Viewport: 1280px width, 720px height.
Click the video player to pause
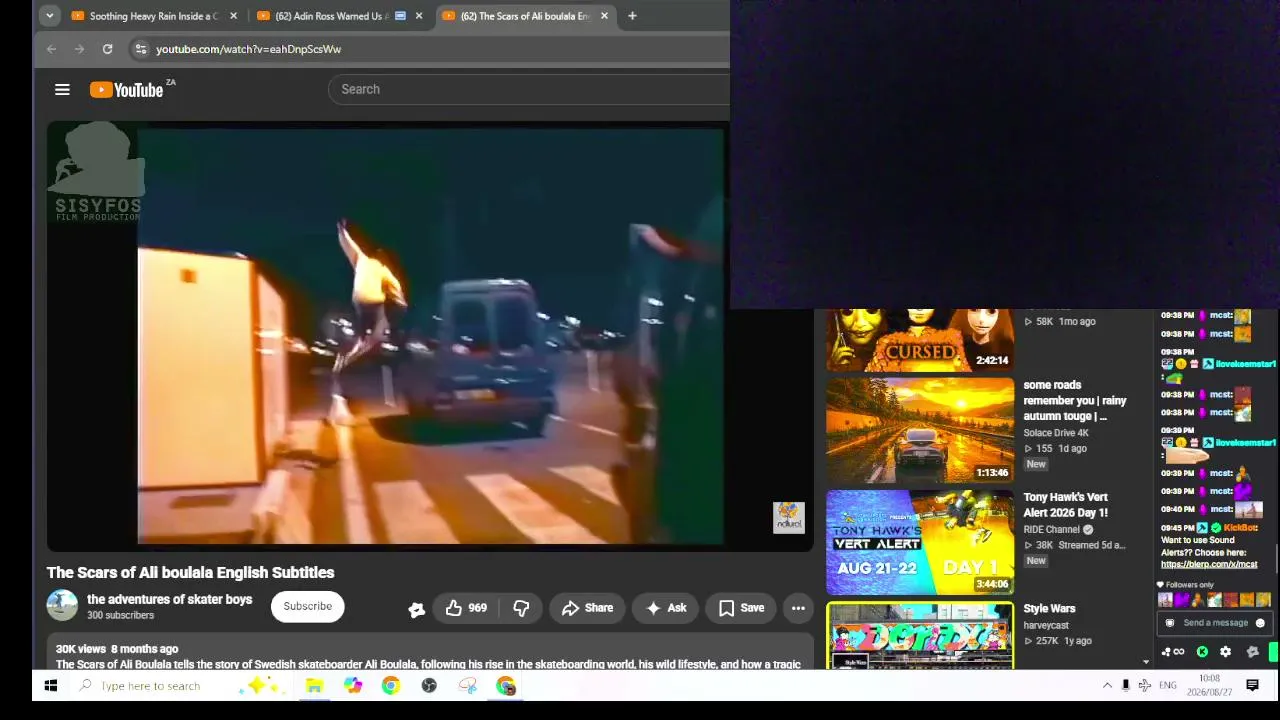(x=430, y=335)
